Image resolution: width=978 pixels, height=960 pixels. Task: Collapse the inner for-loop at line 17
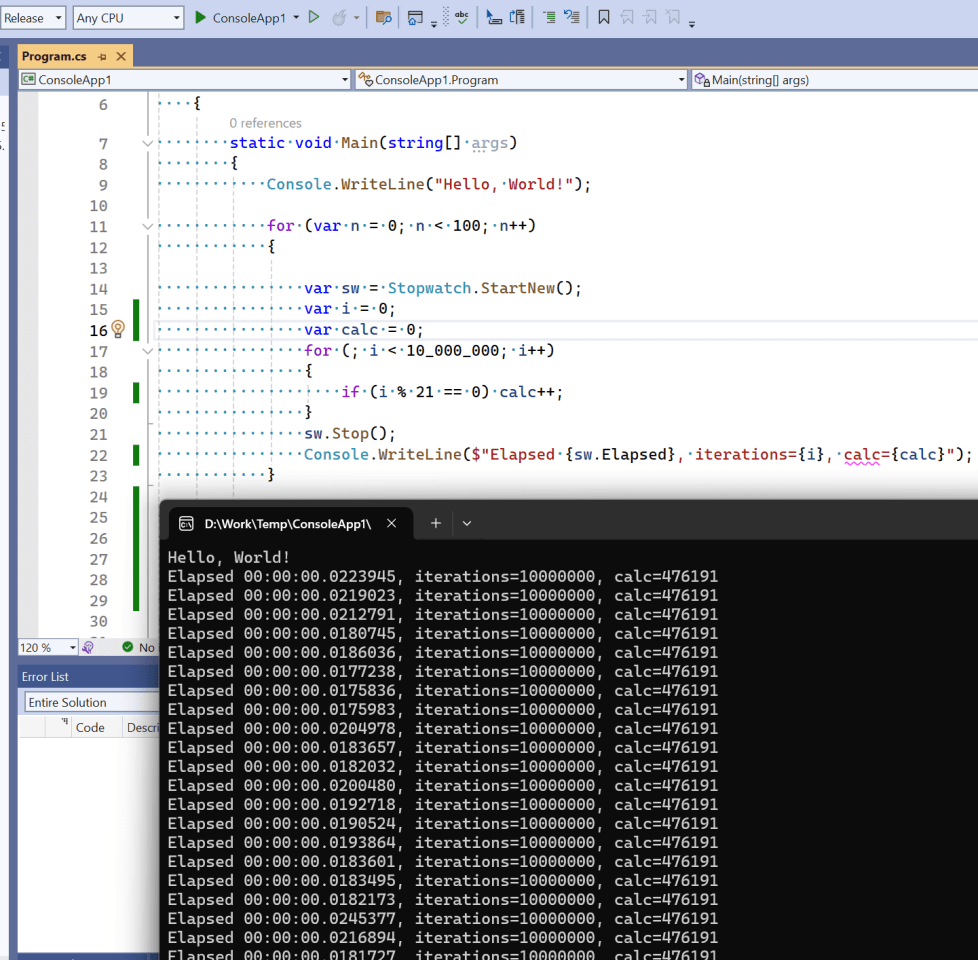click(x=148, y=351)
